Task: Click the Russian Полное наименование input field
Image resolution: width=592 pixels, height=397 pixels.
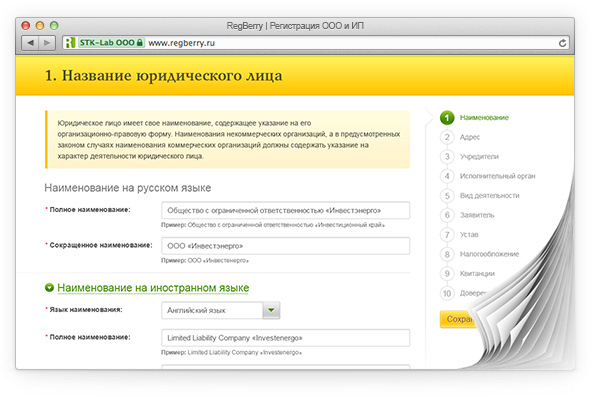Action: coord(285,210)
